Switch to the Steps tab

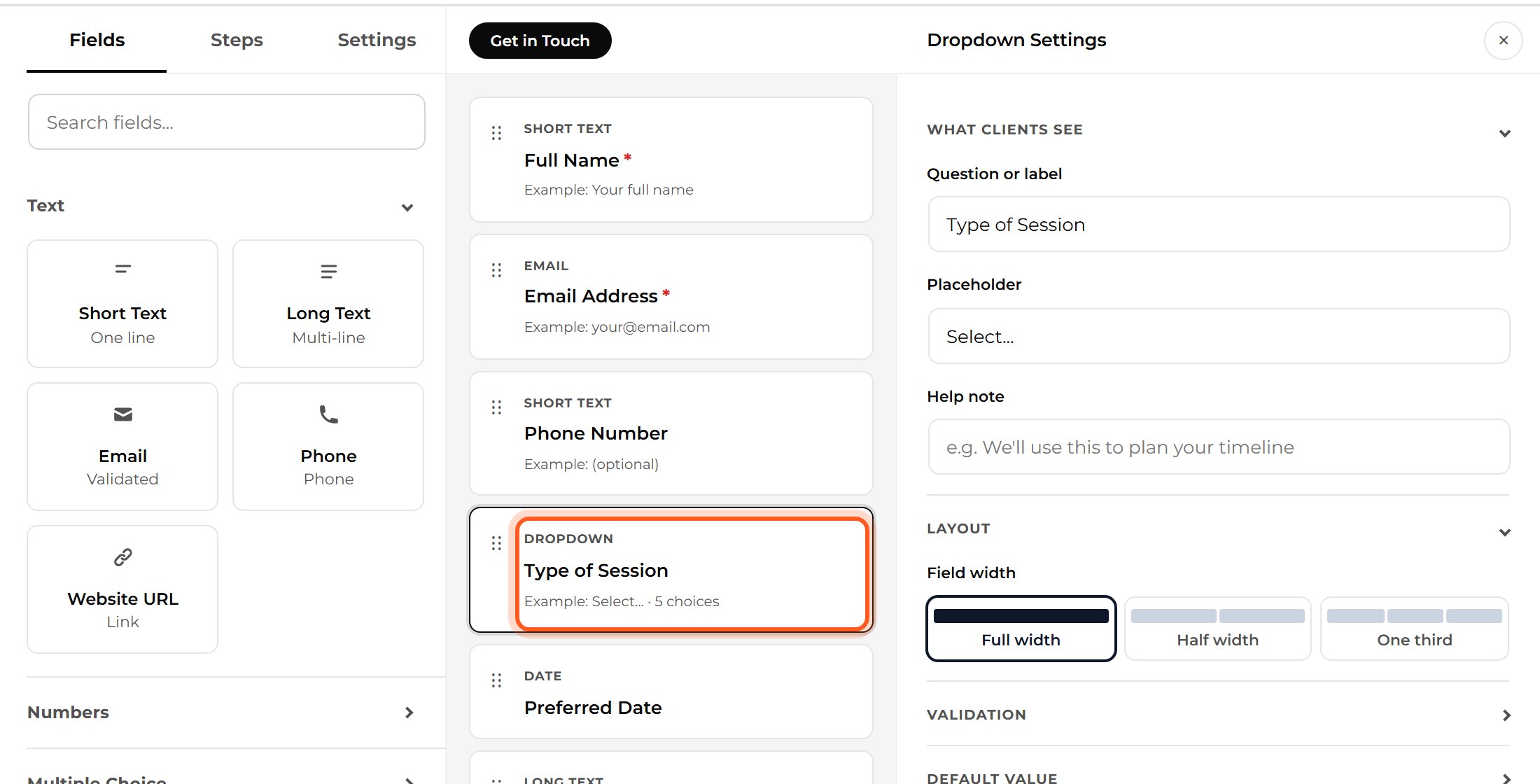point(237,41)
